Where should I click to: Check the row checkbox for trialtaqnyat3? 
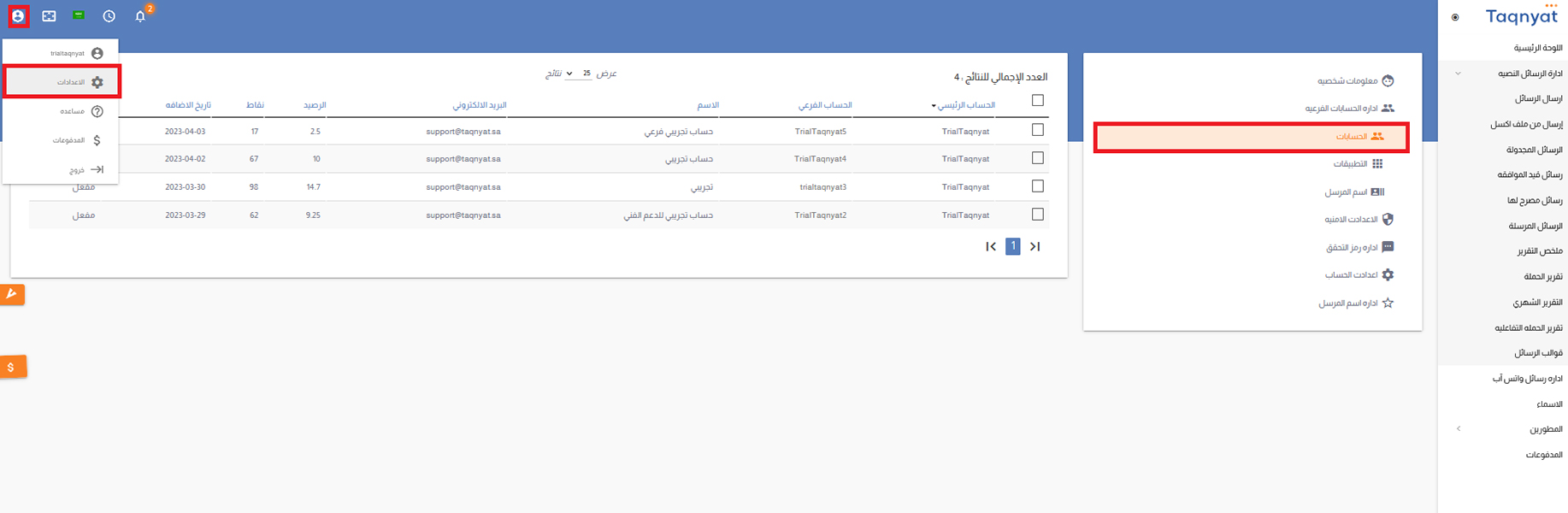coord(1038,186)
